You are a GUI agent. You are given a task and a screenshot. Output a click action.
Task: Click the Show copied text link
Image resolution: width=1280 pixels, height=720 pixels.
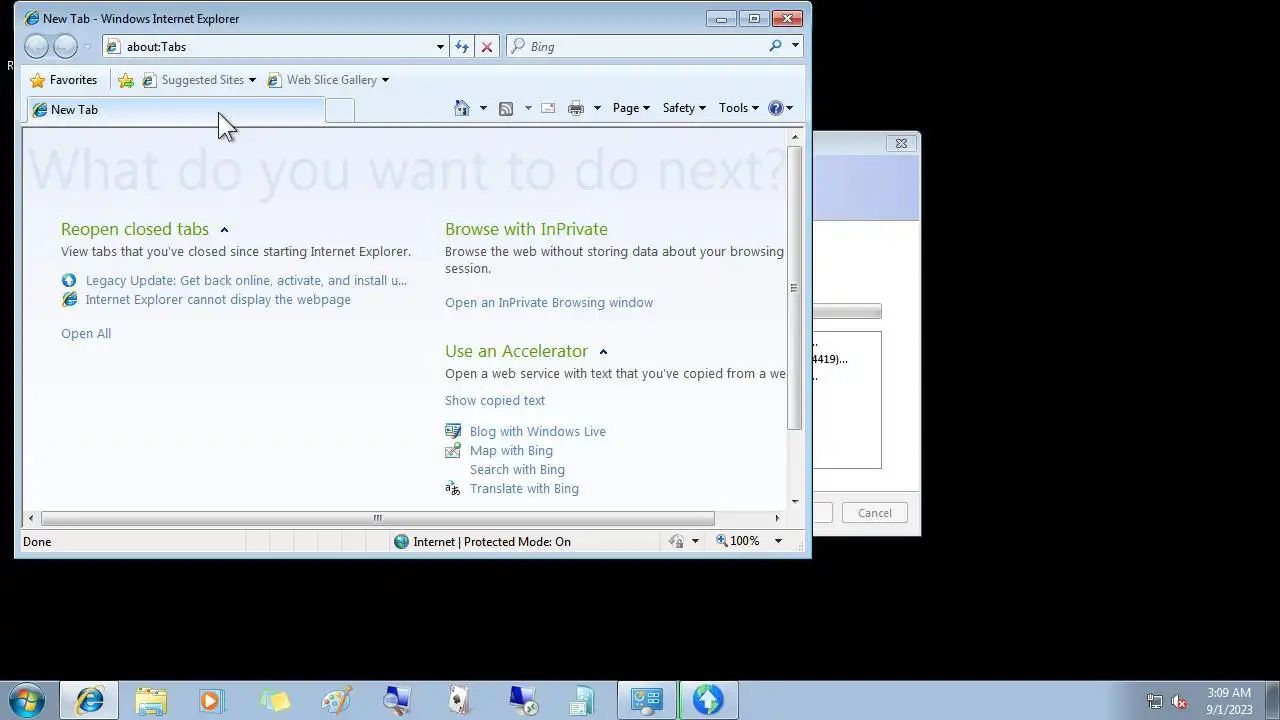495,400
